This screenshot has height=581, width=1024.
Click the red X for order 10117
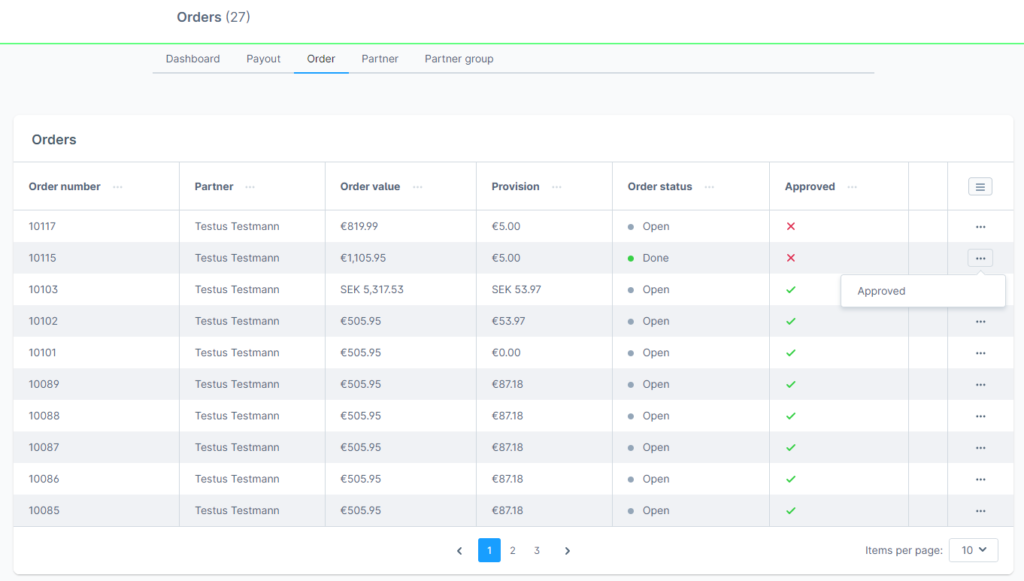tap(790, 227)
